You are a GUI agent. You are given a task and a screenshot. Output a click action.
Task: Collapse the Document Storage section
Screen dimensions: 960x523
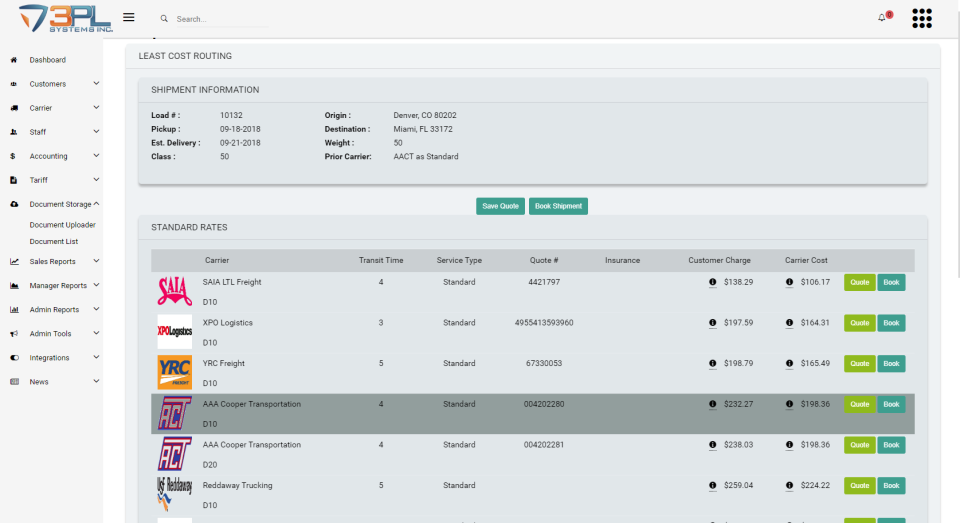tap(96, 204)
